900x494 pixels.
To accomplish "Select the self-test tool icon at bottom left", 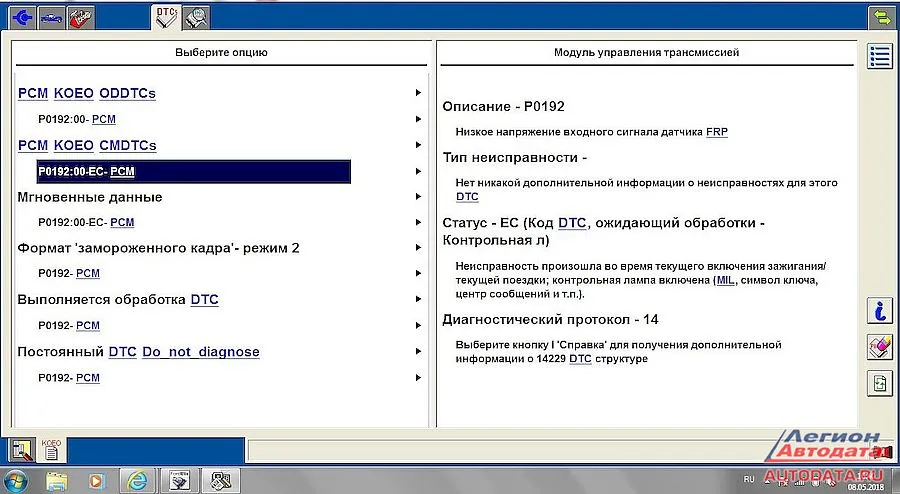I will 22,450.
